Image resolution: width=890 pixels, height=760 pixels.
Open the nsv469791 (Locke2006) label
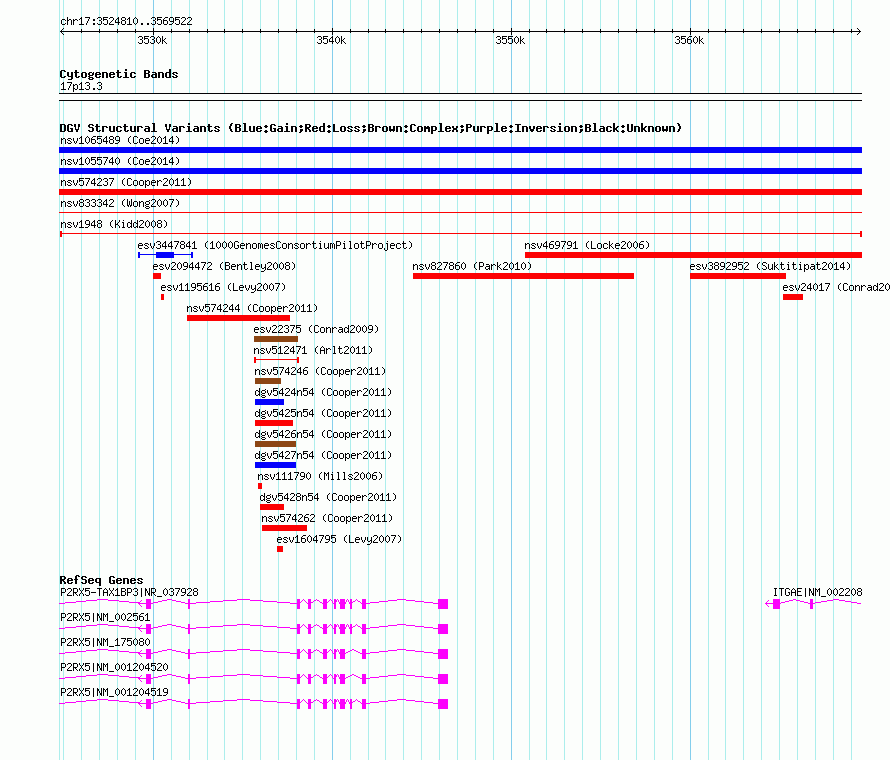tap(587, 245)
